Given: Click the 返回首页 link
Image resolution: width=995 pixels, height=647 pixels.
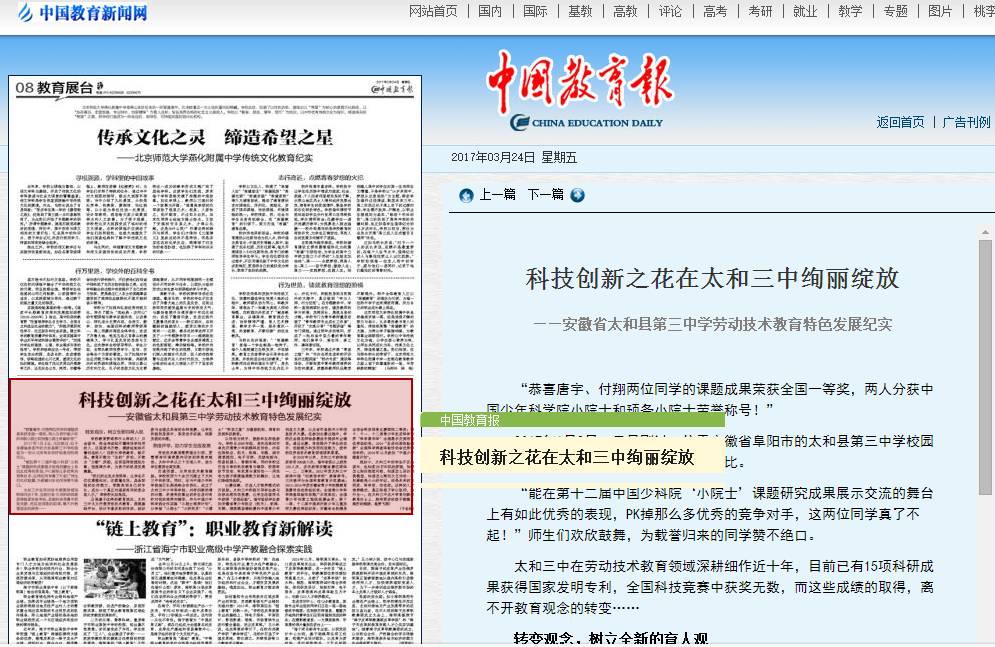Looking at the screenshot, I should pos(900,122).
